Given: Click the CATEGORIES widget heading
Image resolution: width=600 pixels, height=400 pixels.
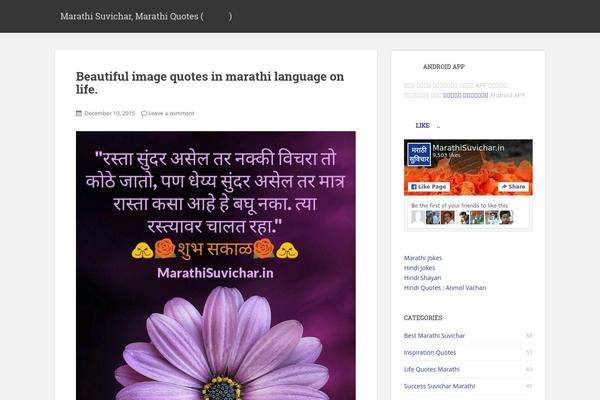Looking at the screenshot, I should click(423, 318).
